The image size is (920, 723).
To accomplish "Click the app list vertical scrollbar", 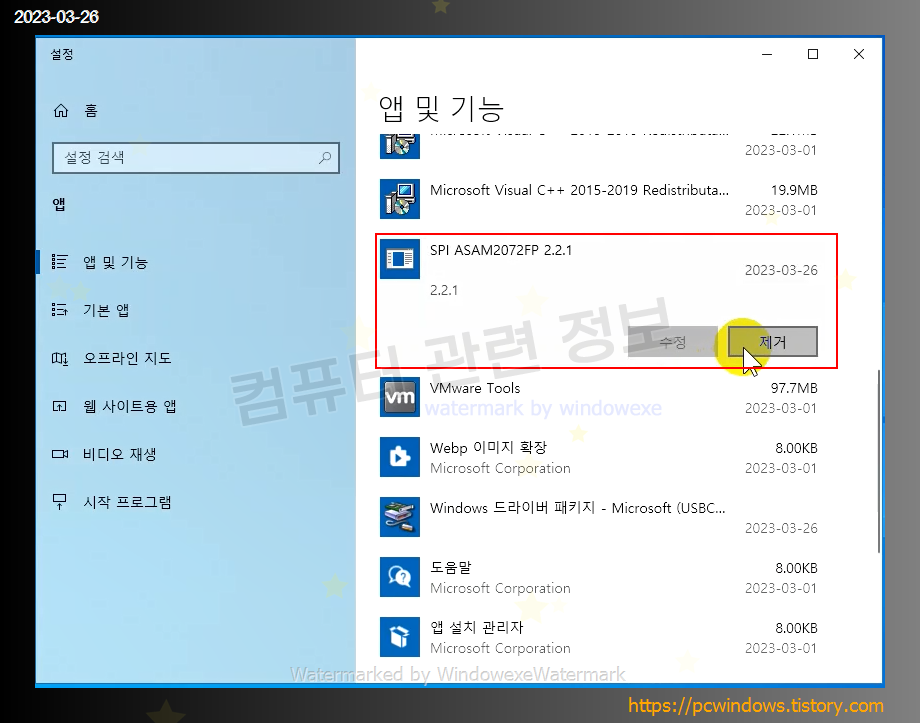I will pyautogui.click(x=878, y=461).
